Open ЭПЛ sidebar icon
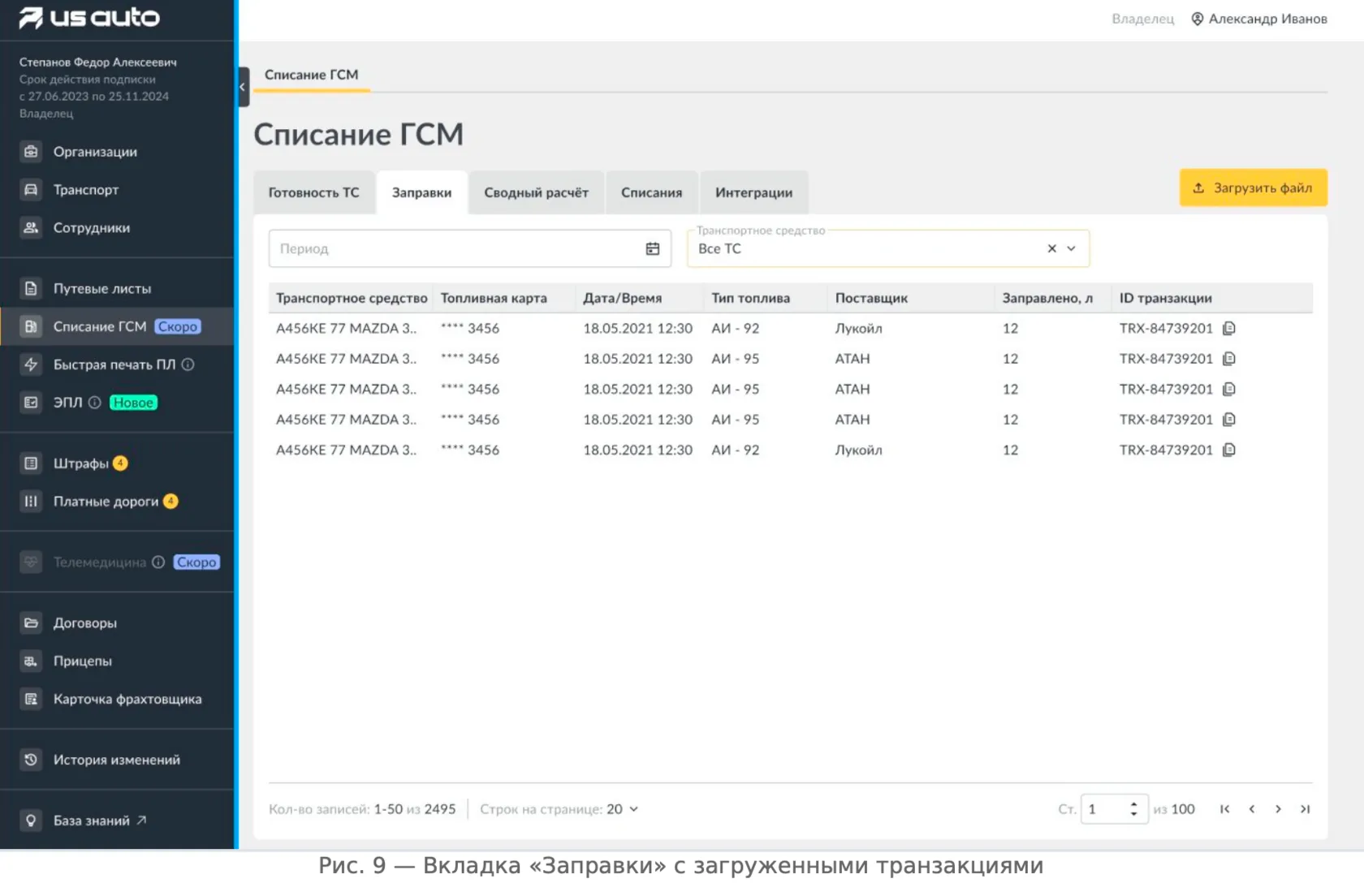The width and height of the screenshot is (1364, 896). (31, 403)
